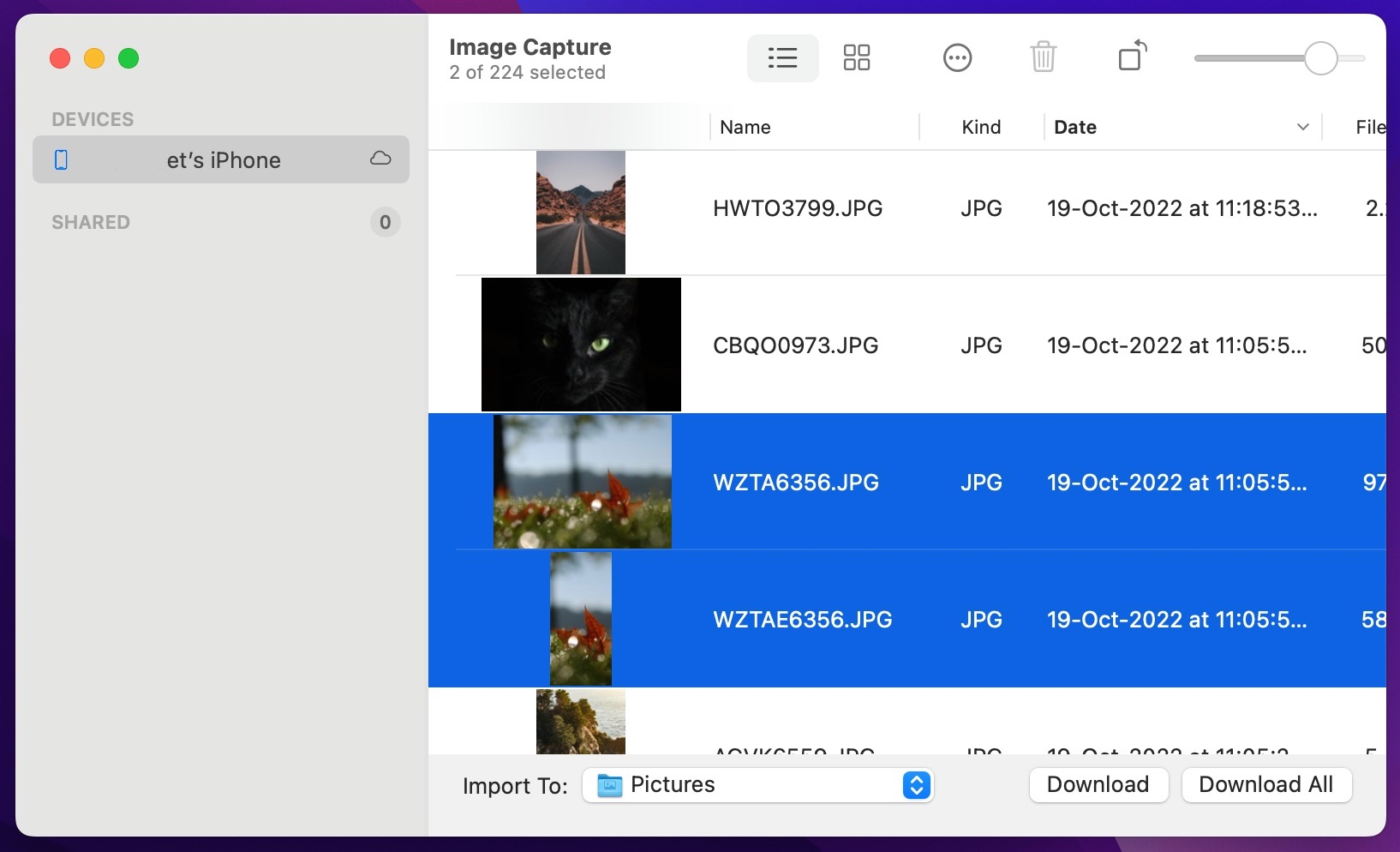Click the File column header
The height and width of the screenshot is (852, 1400).
coord(1370,127)
